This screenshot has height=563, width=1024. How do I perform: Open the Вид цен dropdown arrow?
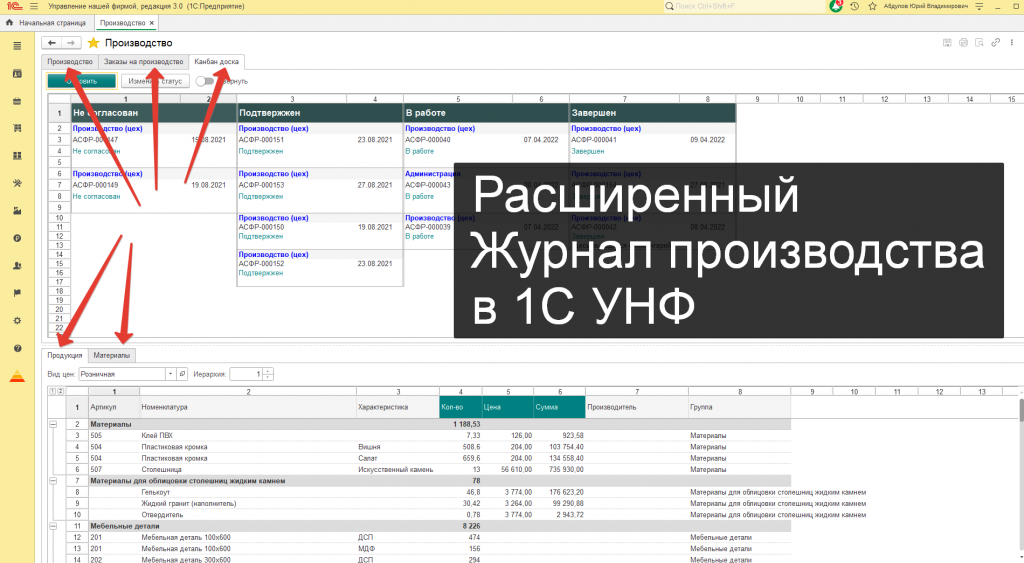(x=170, y=374)
